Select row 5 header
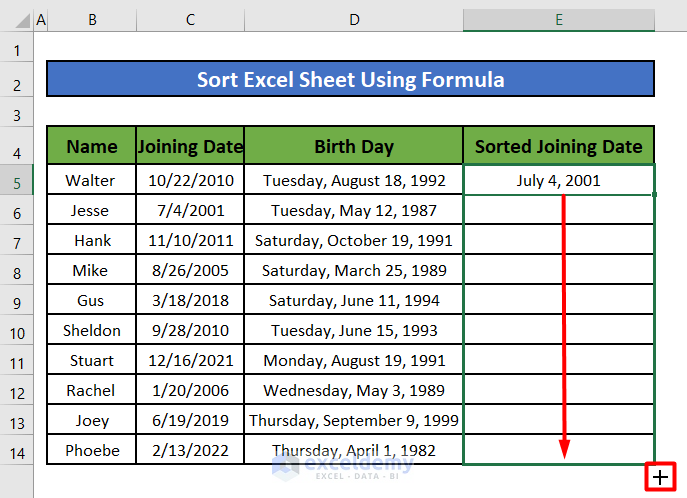This screenshot has width=687, height=498. coord(17,181)
